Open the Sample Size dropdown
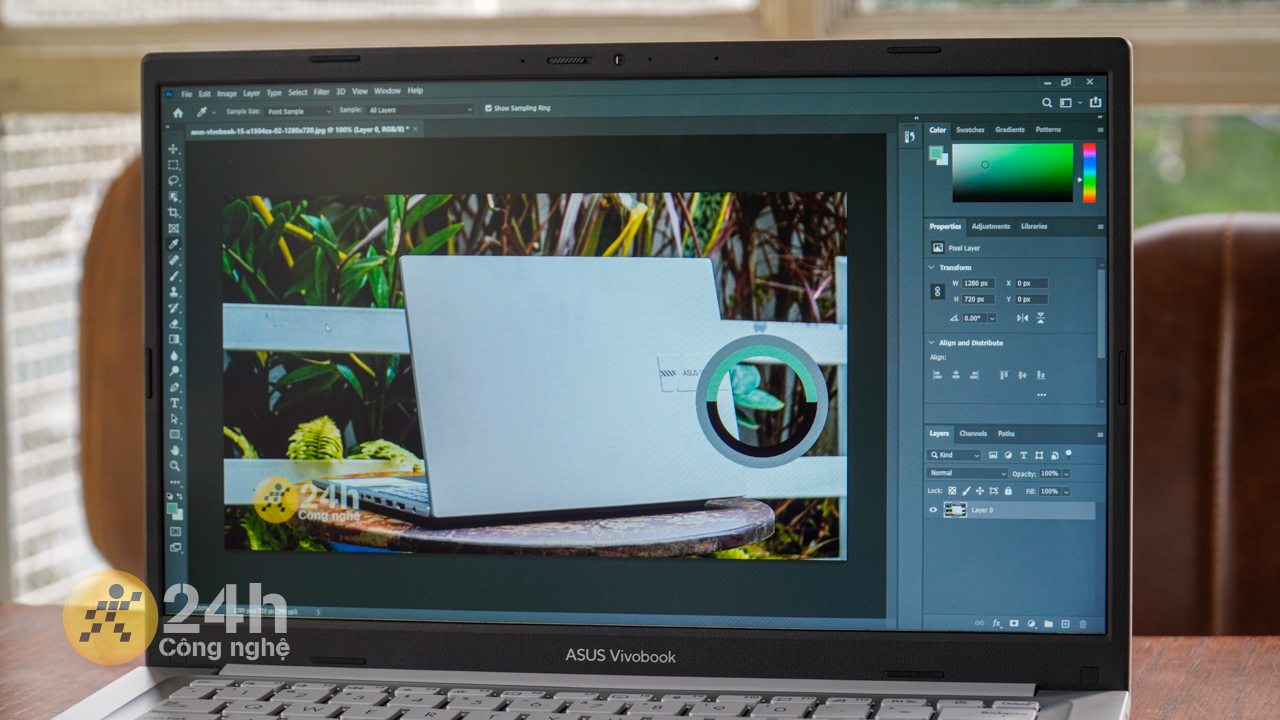Image resolution: width=1280 pixels, height=720 pixels. pyautogui.click(x=299, y=111)
